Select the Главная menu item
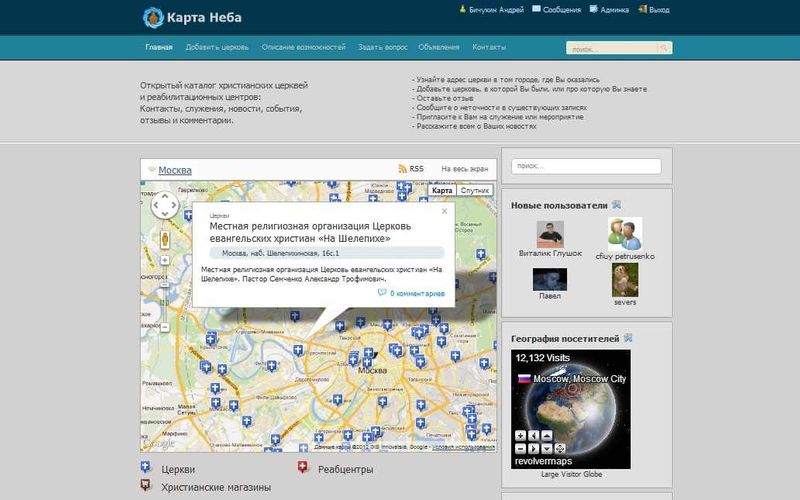The width and height of the screenshot is (800, 500). pyautogui.click(x=159, y=47)
